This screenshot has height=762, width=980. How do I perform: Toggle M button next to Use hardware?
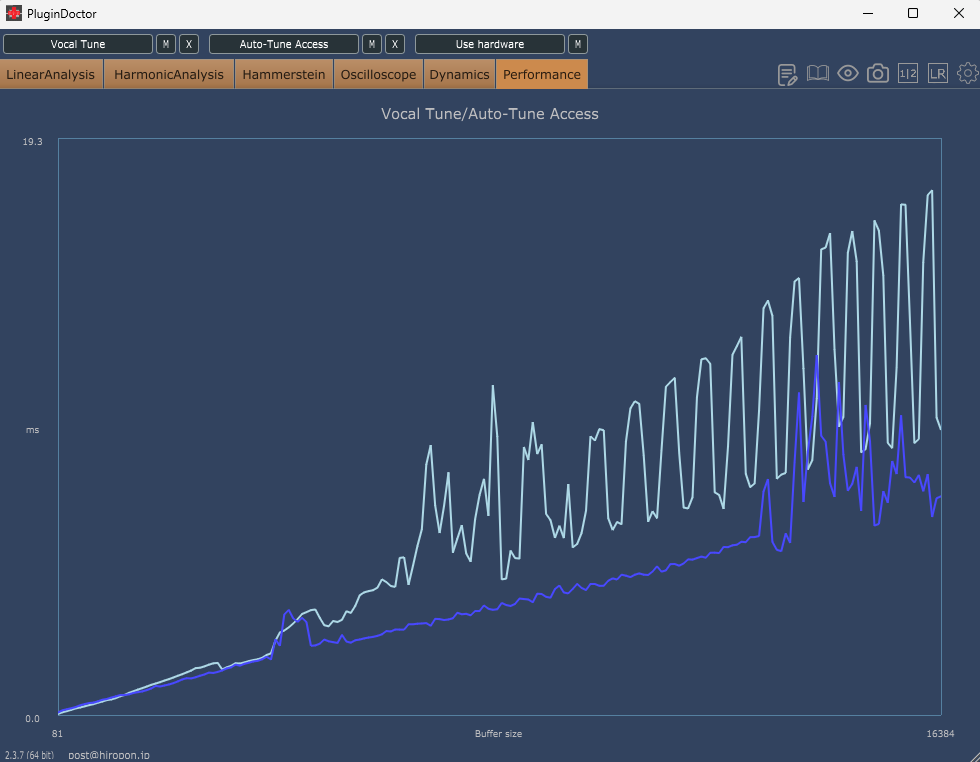(x=578, y=44)
